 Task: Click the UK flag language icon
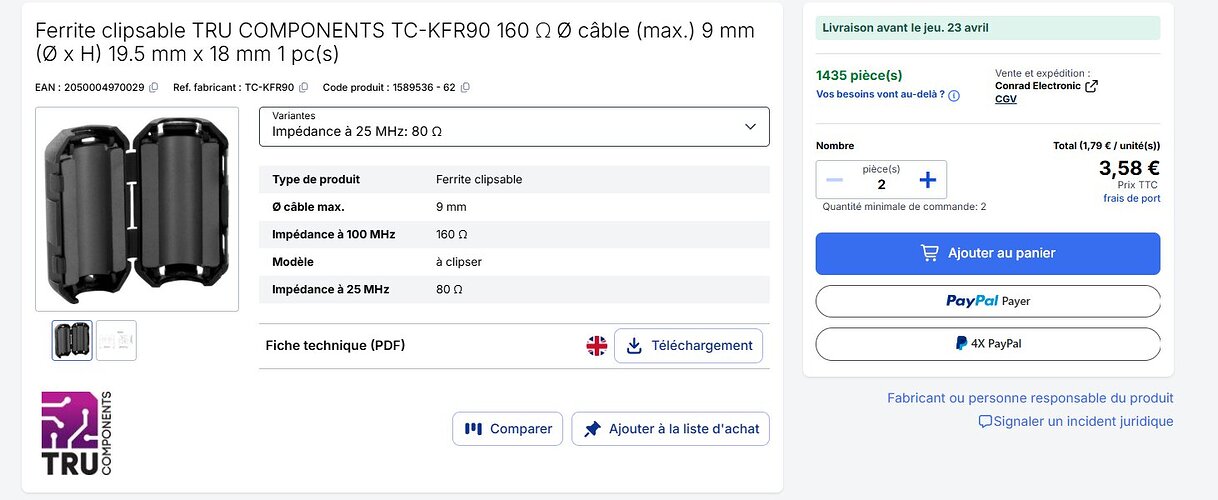coord(597,346)
